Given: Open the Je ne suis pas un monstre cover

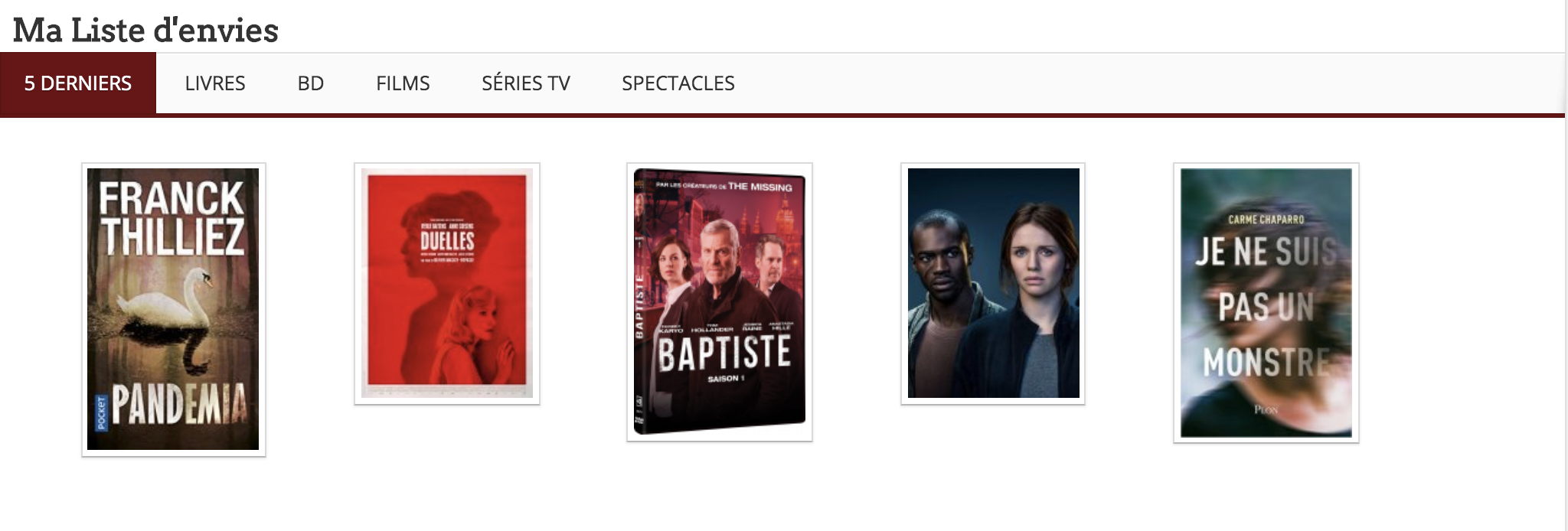Looking at the screenshot, I should pyautogui.click(x=1266, y=303).
